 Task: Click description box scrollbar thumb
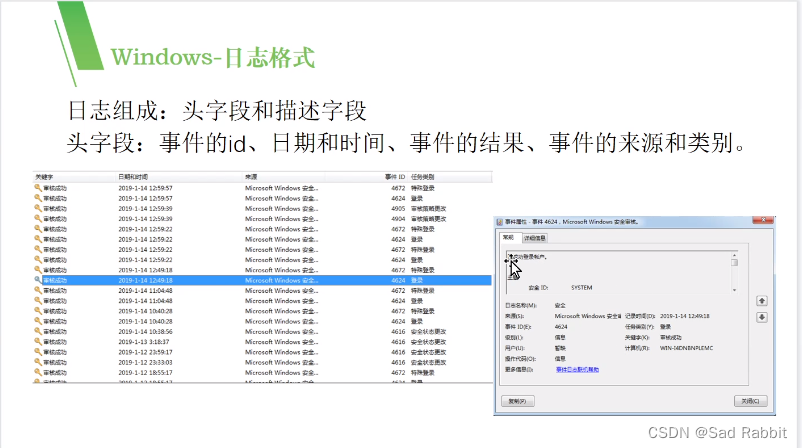pyautogui.click(x=734, y=263)
